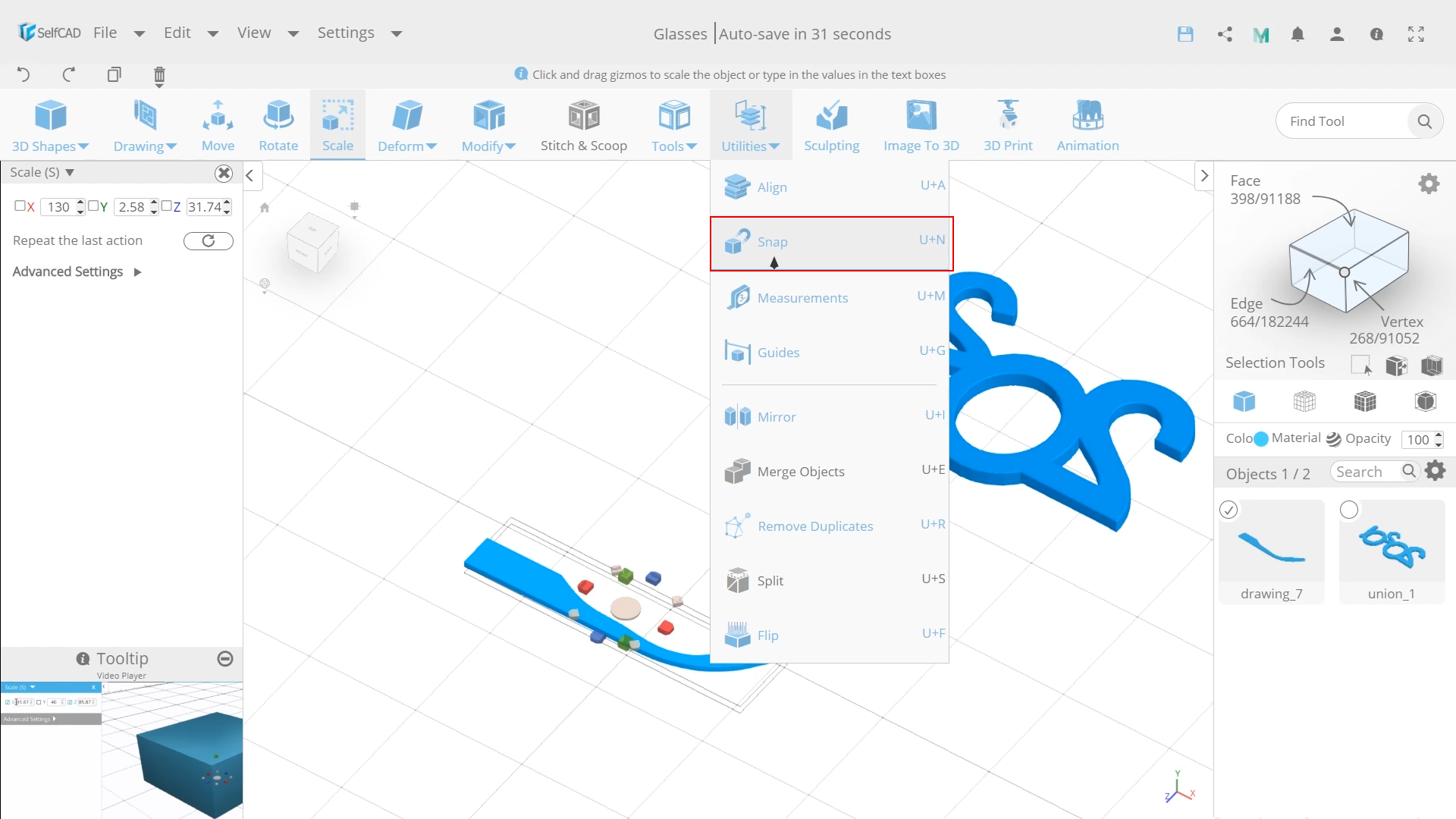The height and width of the screenshot is (819, 1456).
Task: Open selection settings gear icon
Action: [x=1429, y=184]
